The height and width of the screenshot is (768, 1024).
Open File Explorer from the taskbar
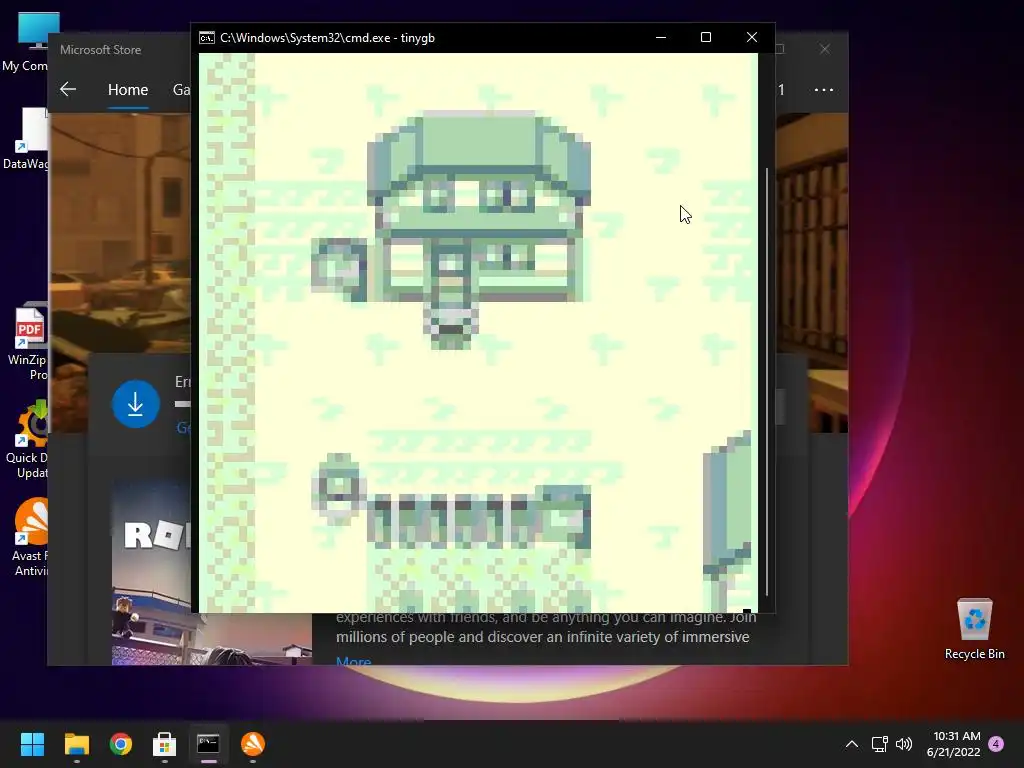(x=76, y=744)
